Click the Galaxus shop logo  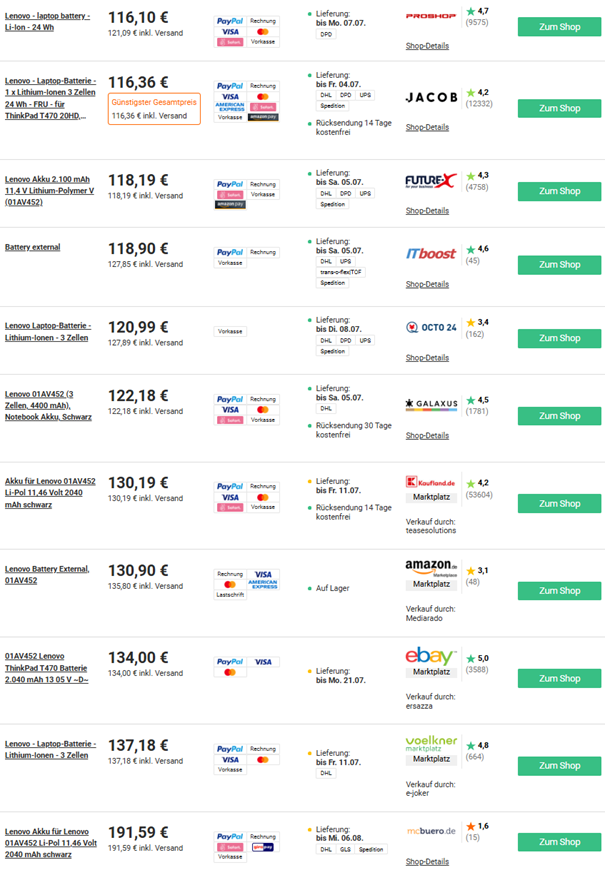(x=431, y=405)
